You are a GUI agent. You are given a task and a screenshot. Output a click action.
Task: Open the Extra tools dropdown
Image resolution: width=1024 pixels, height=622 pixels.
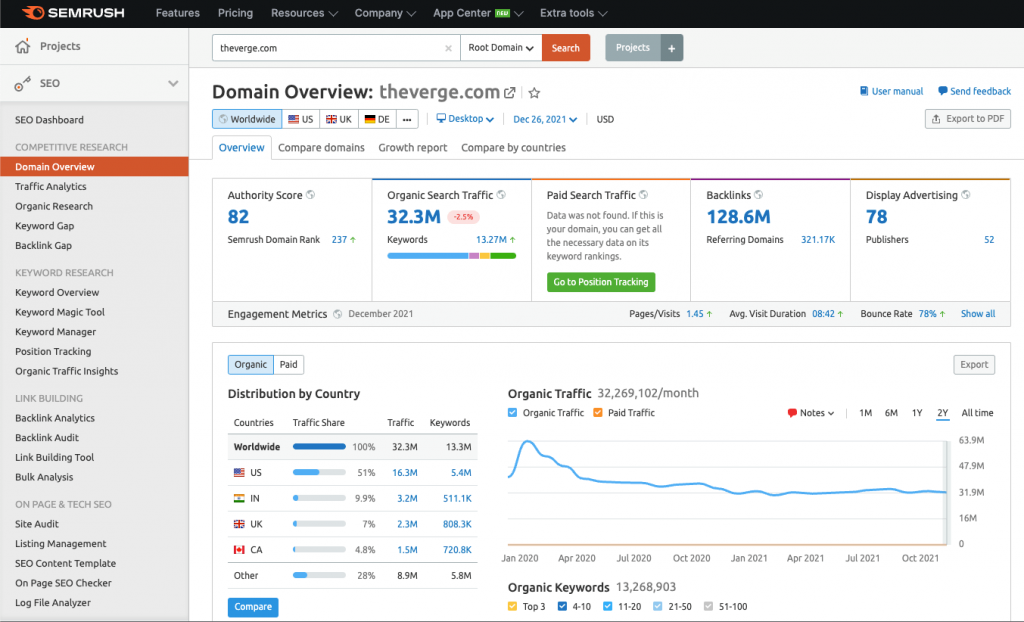573,13
